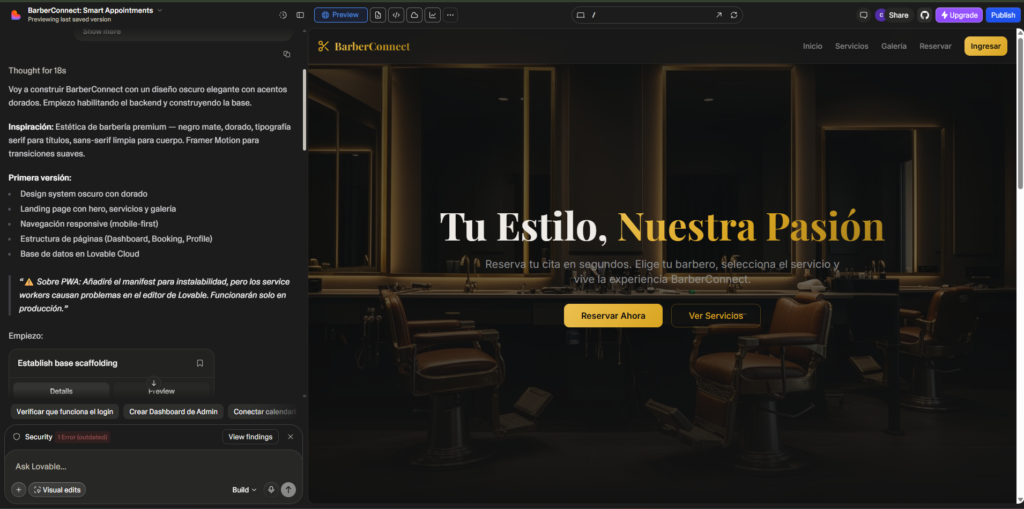Click View findings button

(250, 436)
